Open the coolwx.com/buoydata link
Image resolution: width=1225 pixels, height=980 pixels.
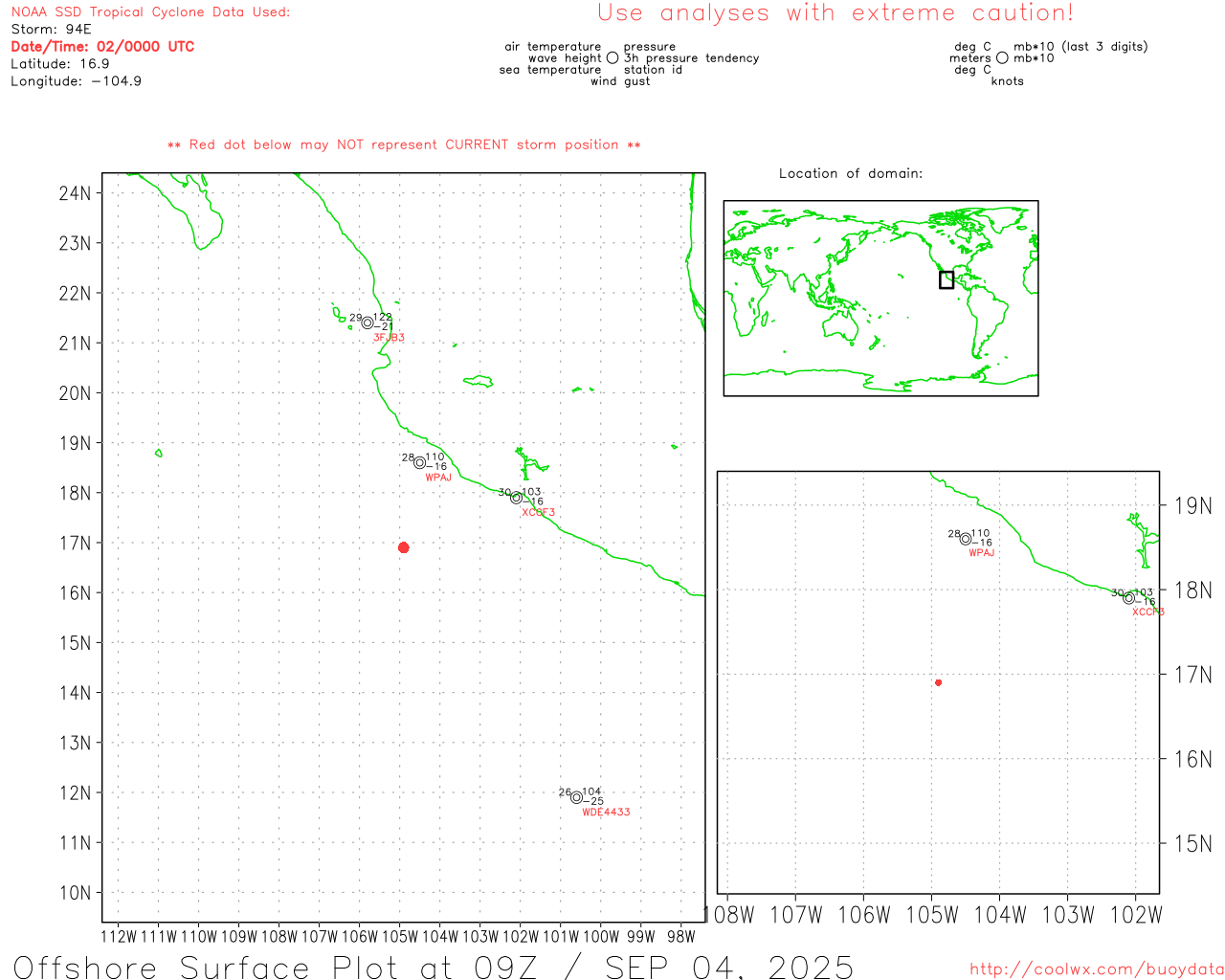(1097, 969)
